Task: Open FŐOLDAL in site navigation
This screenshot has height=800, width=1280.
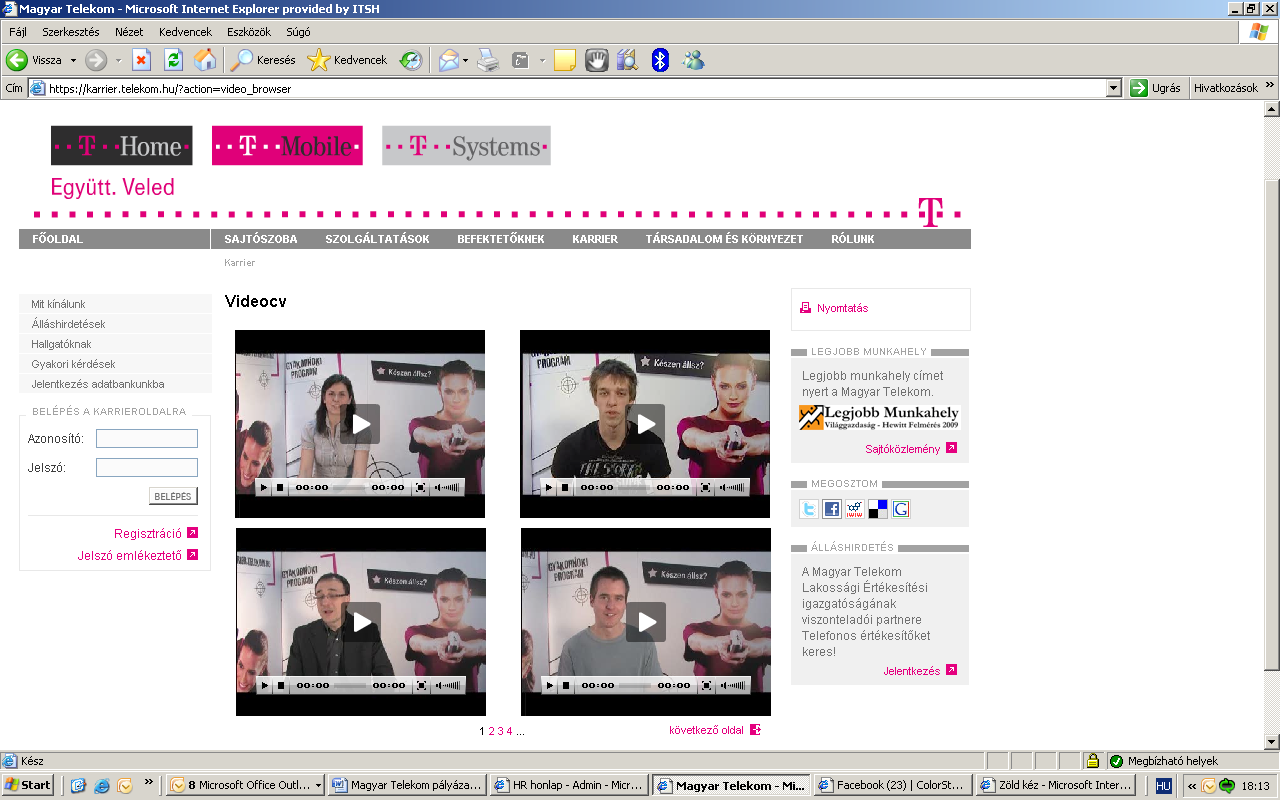Action: (x=58, y=239)
